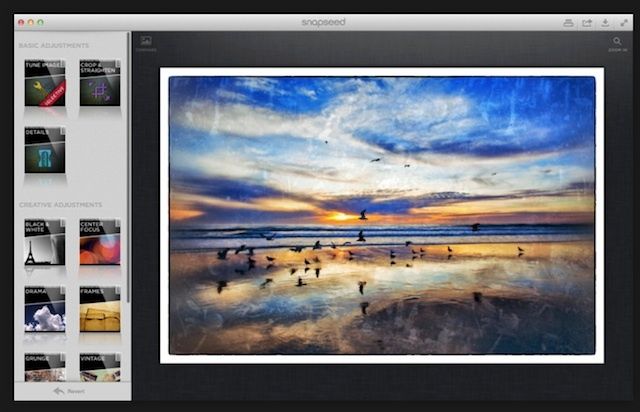
Task: Click the Share icon in title bar
Action: [x=587, y=22]
